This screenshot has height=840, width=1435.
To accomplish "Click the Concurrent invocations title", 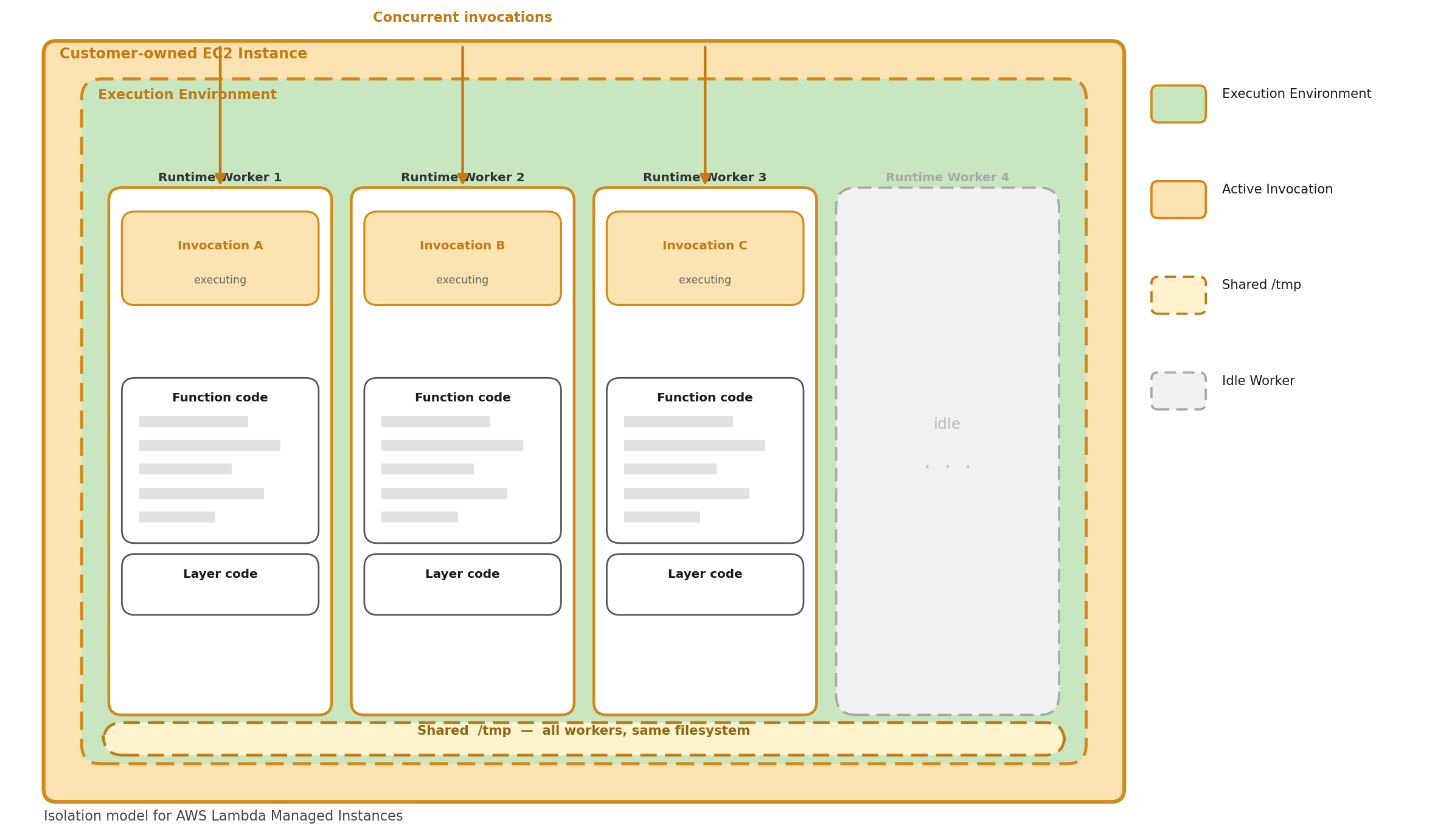I will tap(462, 16).
